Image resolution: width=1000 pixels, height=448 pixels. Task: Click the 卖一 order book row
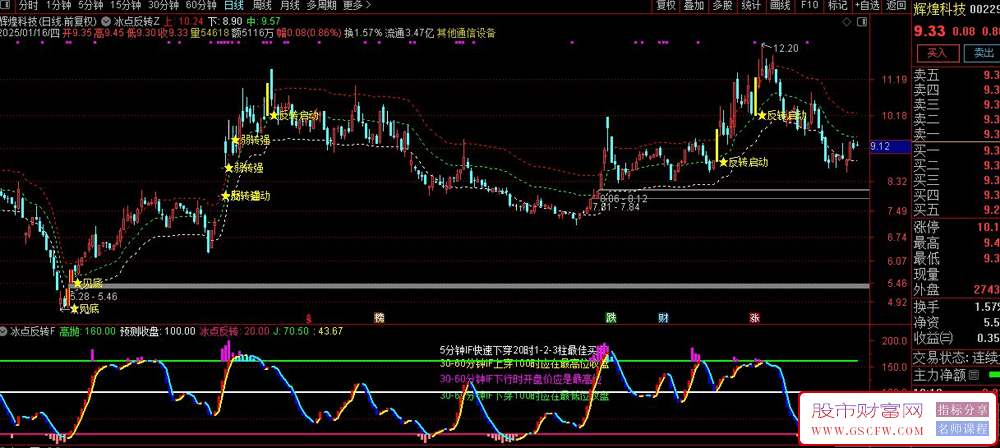[955, 134]
